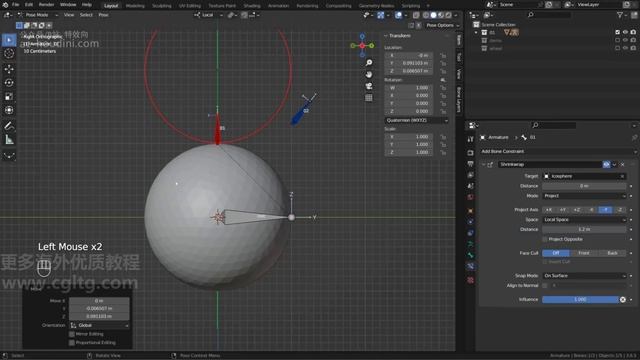The height and width of the screenshot is (360, 640).
Task: Select the Breakdowner pose tool
Action: coord(9,156)
